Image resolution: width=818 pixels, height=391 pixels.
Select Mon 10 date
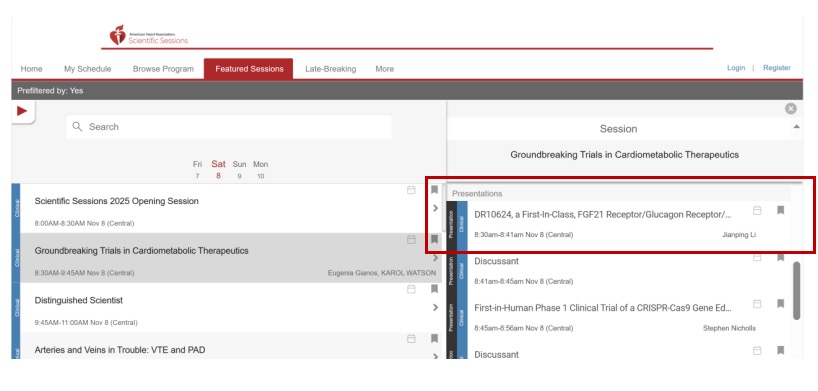coord(260,170)
